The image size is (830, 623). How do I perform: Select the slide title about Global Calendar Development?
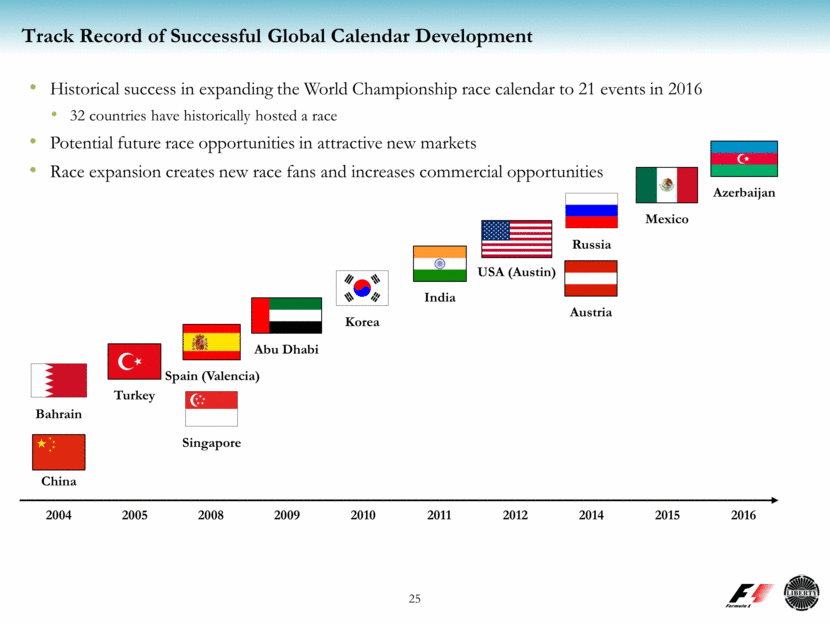[x=277, y=37]
